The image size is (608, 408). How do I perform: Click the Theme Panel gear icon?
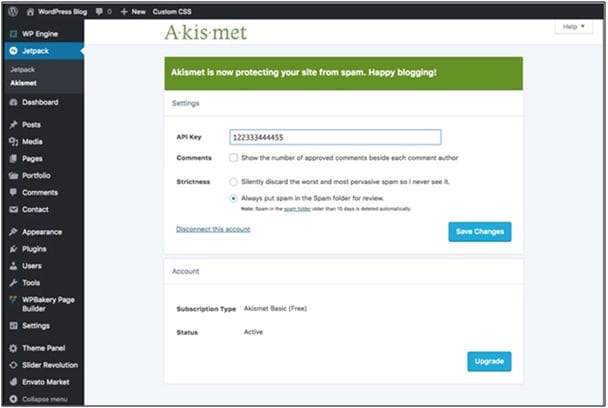[14, 348]
